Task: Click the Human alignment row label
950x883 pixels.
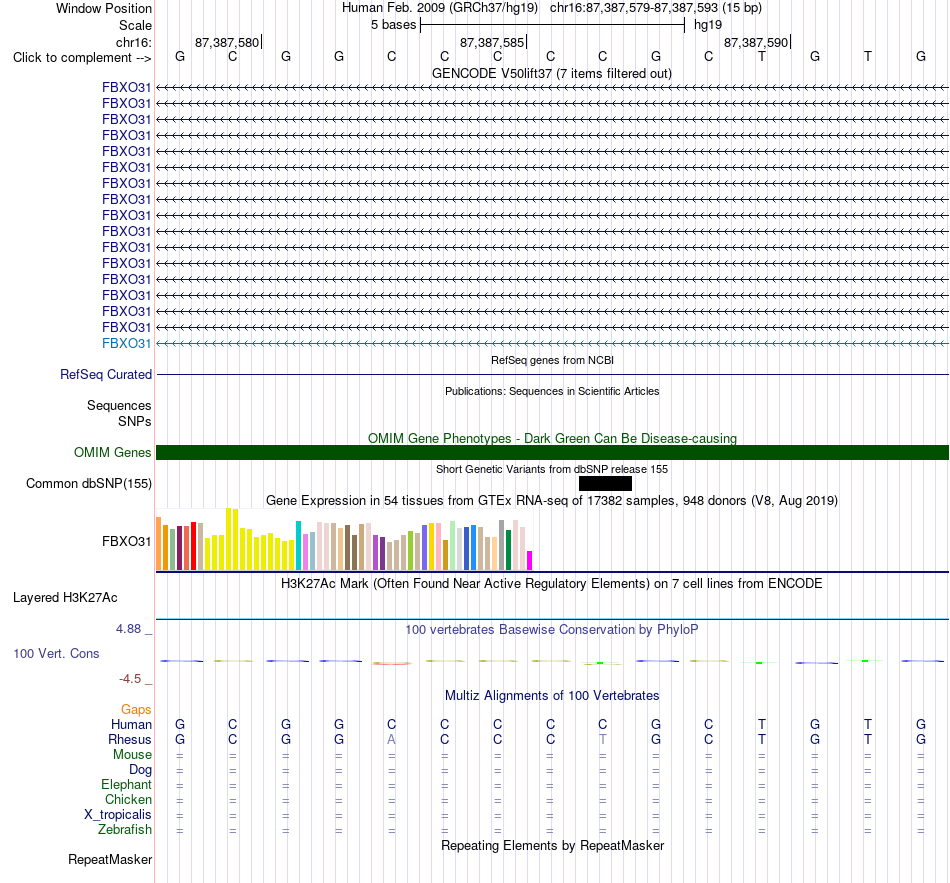Action: point(131,725)
